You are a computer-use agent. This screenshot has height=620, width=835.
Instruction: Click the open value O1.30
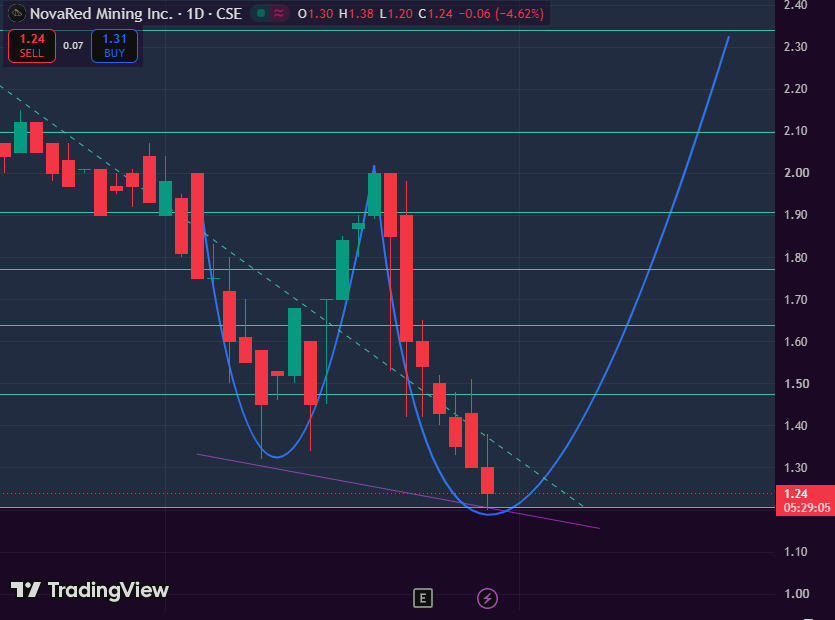tap(315, 14)
